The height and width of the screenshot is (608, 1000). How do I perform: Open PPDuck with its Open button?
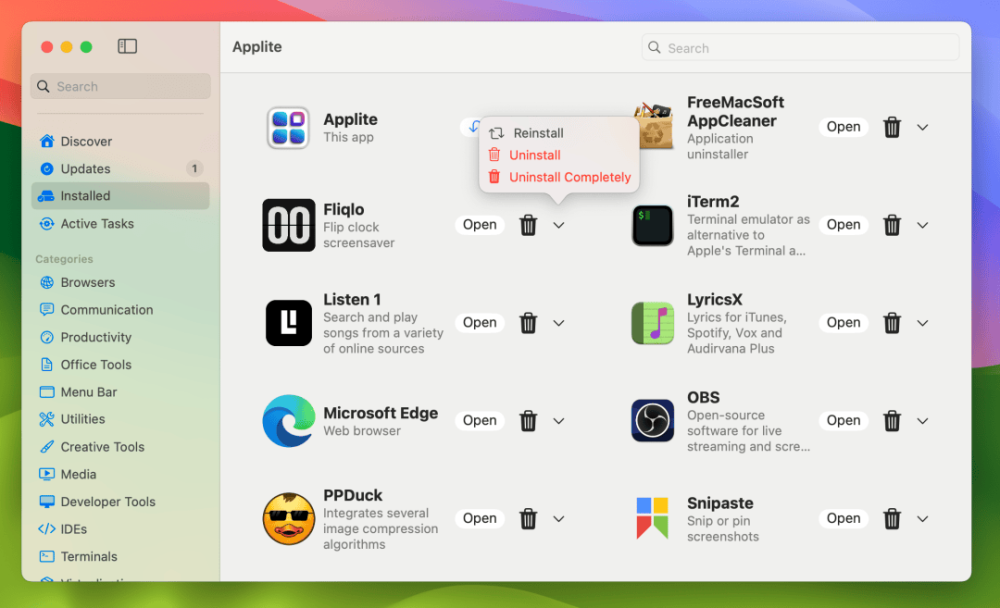click(x=480, y=519)
